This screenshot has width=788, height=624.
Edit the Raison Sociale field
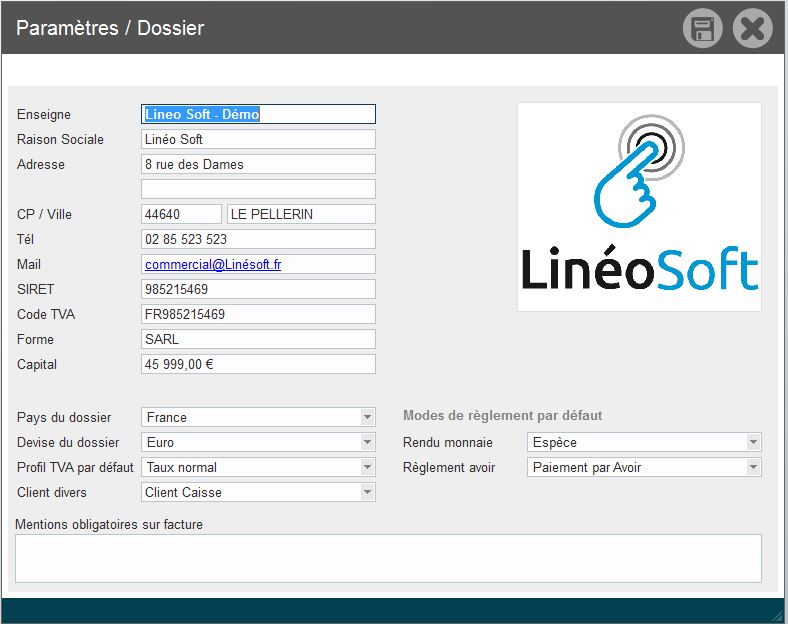258,139
